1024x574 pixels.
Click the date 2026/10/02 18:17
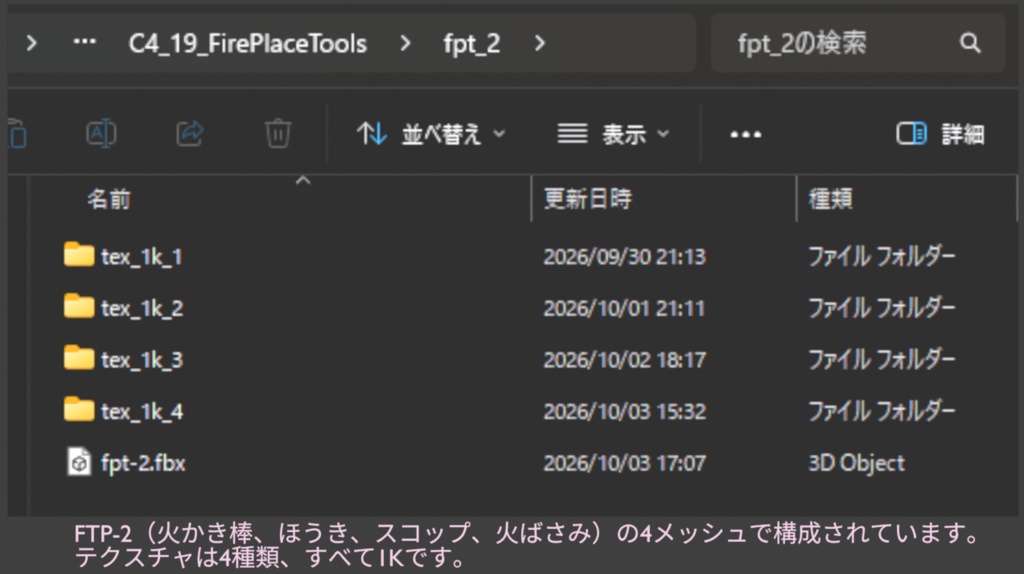624,360
